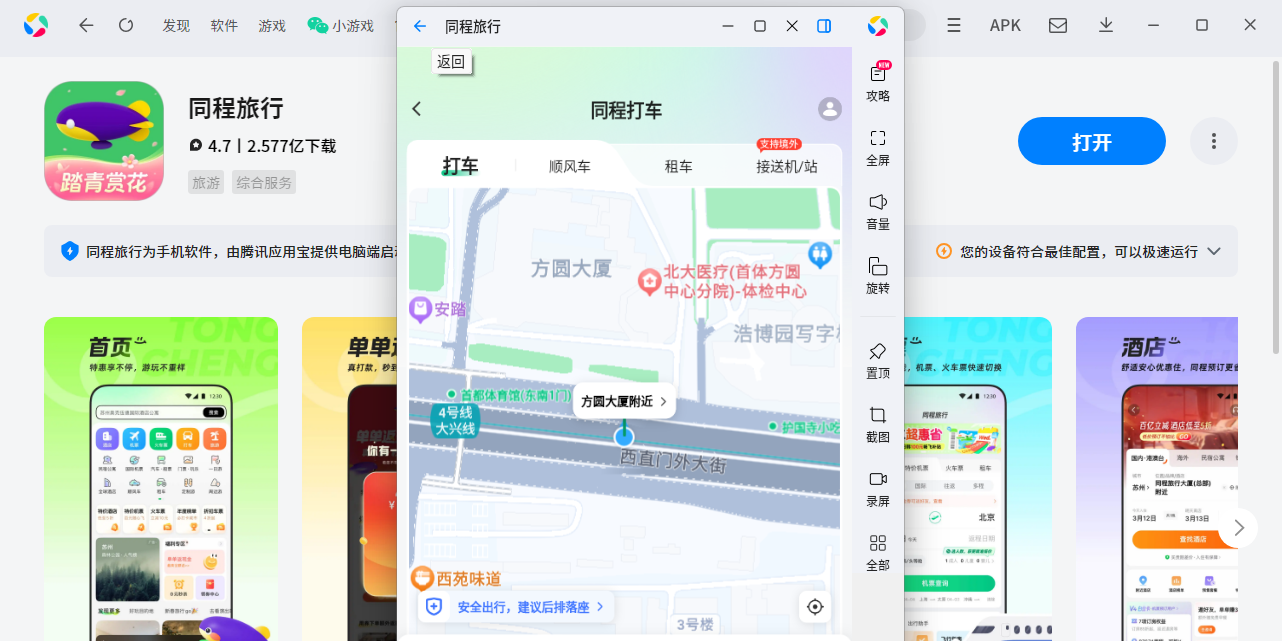The image size is (1282, 641).
Task: Start recording with the 录屏 tool
Action: [x=876, y=488]
